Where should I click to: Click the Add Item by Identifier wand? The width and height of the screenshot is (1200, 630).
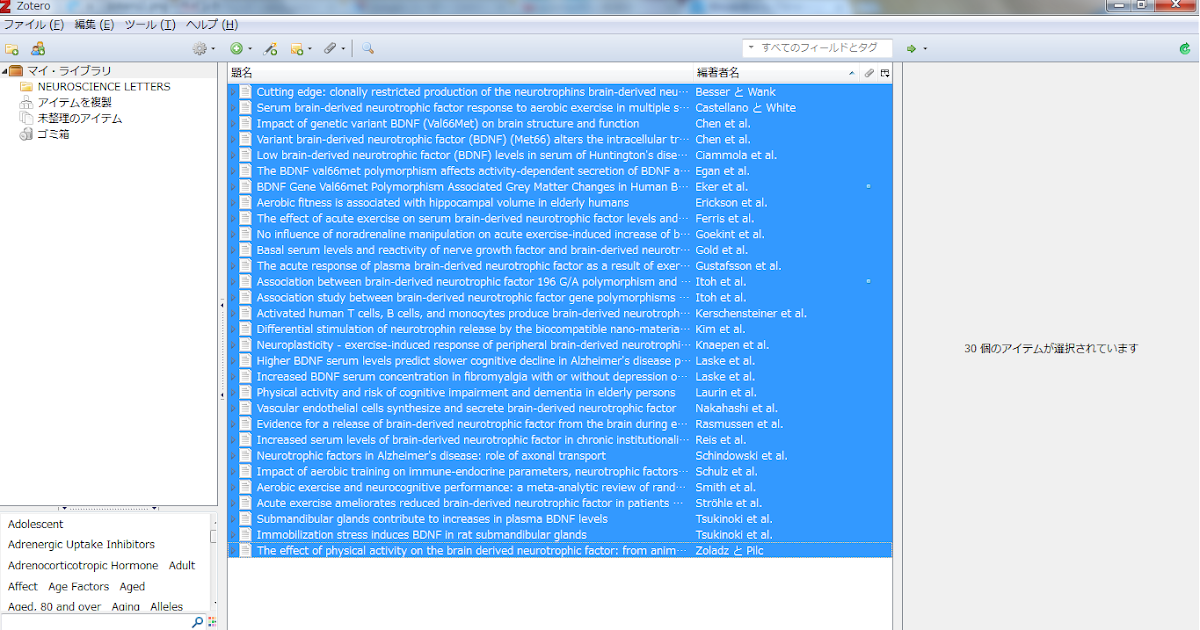point(270,48)
